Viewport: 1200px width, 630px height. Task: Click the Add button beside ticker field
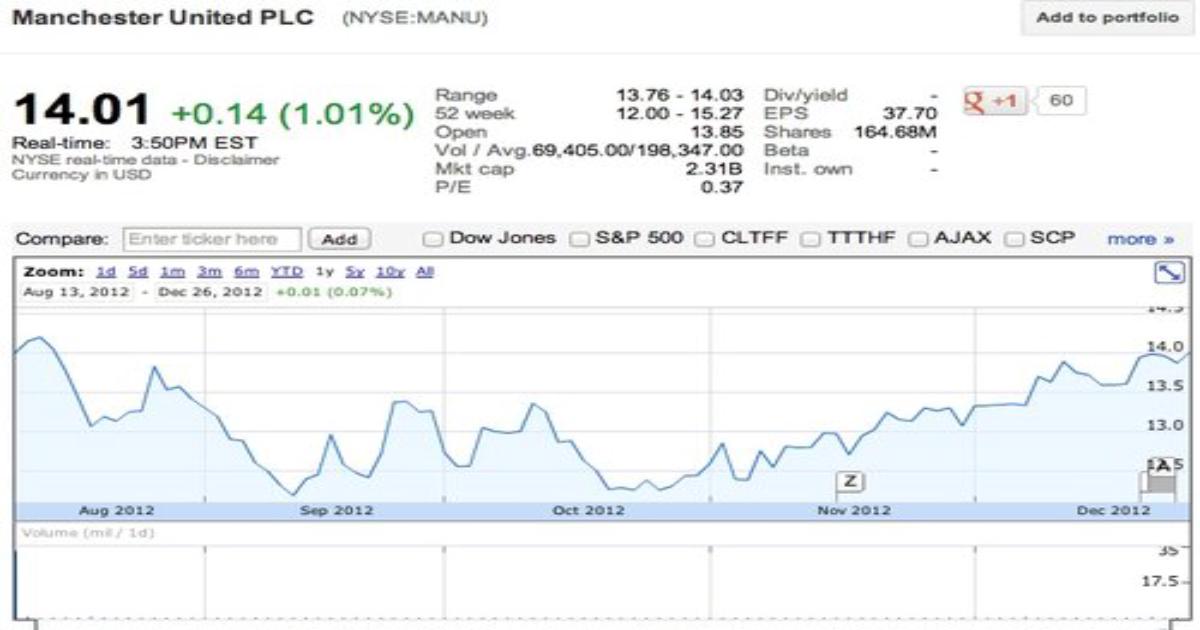coord(340,240)
